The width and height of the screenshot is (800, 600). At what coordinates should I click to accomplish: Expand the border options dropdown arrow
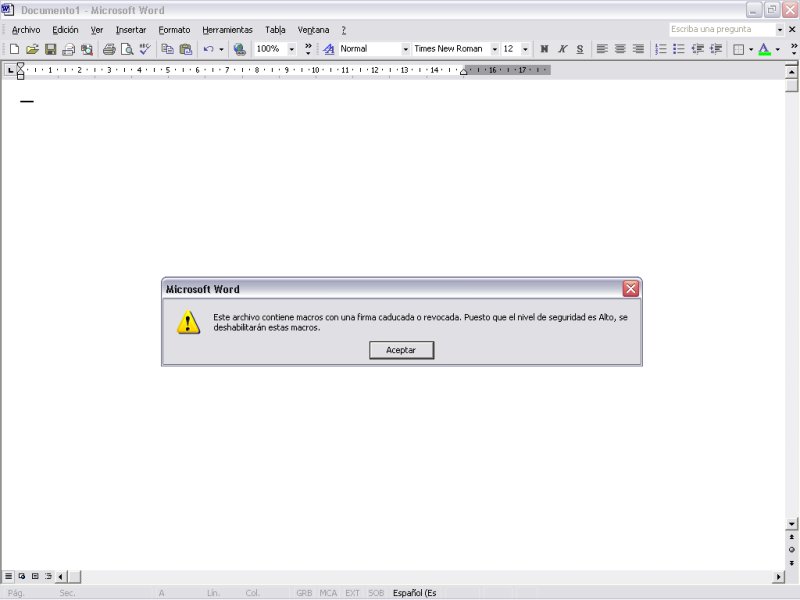751,49
